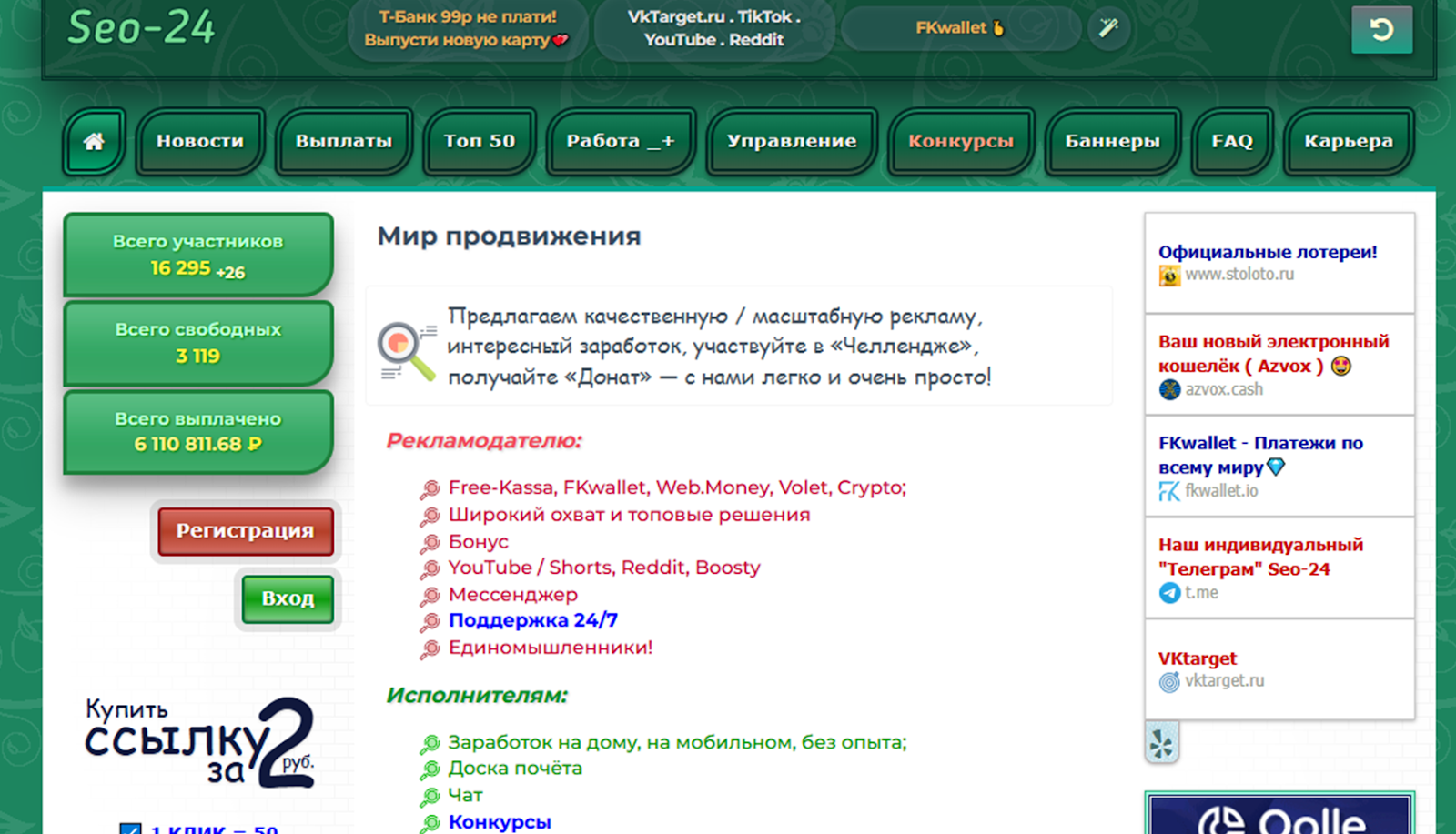Click the Telegram t.me icon

tap(1169, 593)
